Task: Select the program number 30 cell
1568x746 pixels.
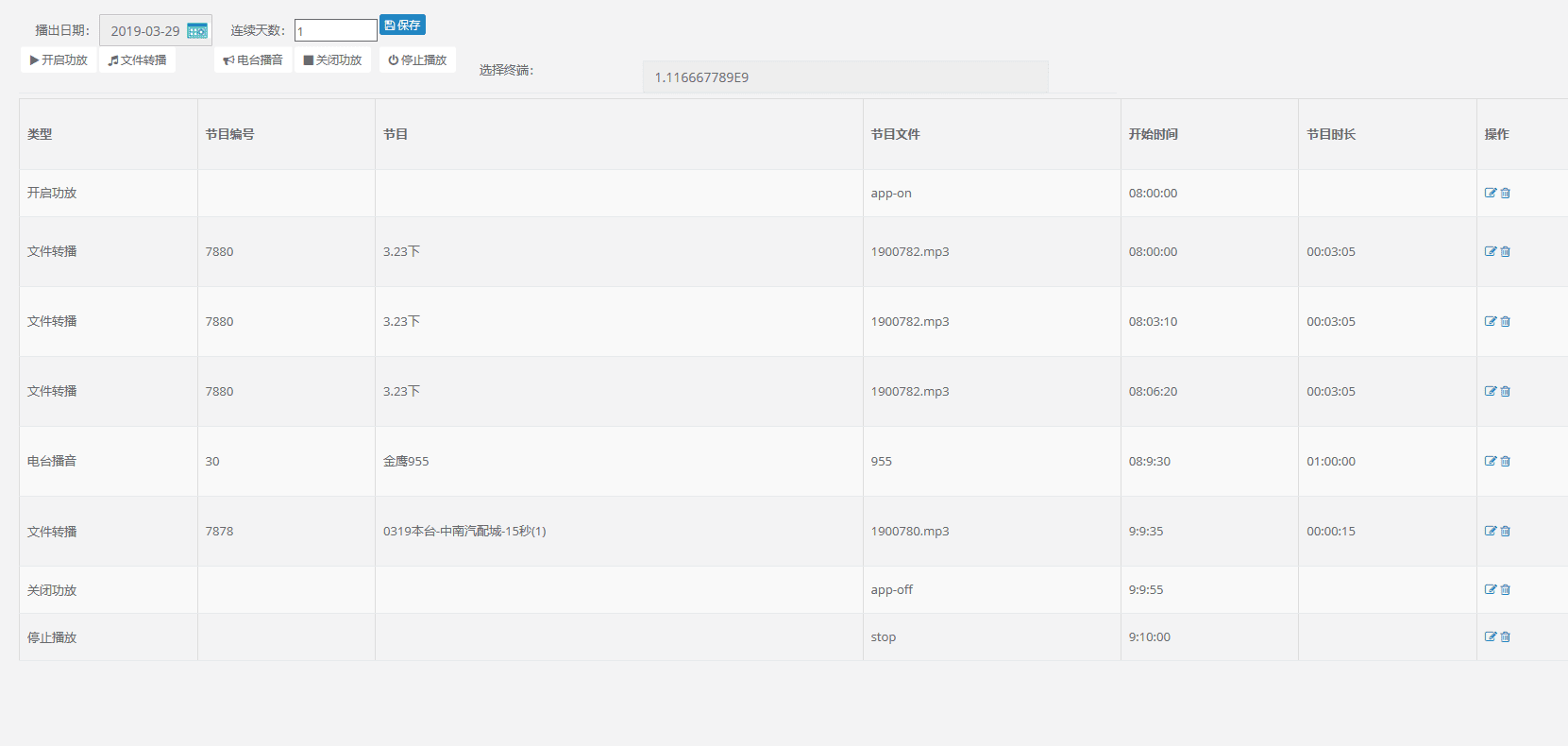Action: 286,461
